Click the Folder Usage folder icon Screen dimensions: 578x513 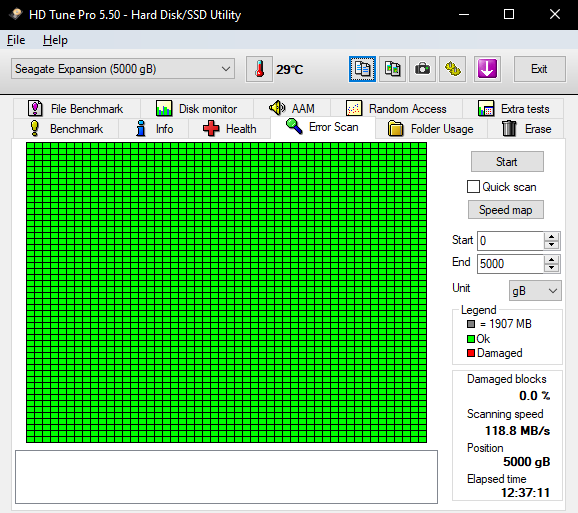tap(396, 129)
